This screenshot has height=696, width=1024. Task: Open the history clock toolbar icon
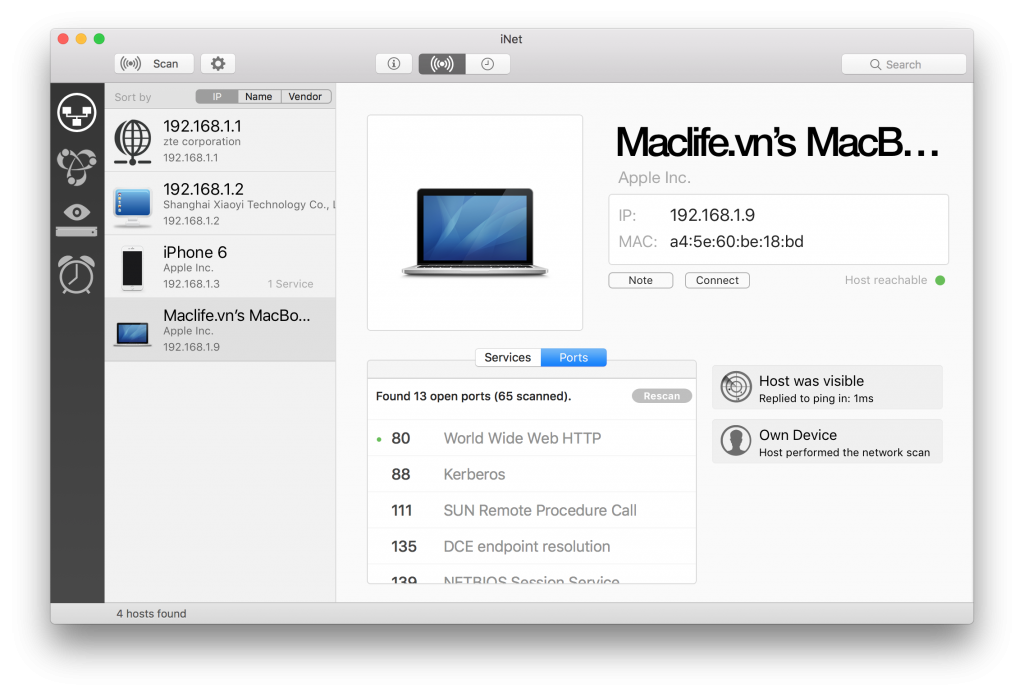point(489,62)
